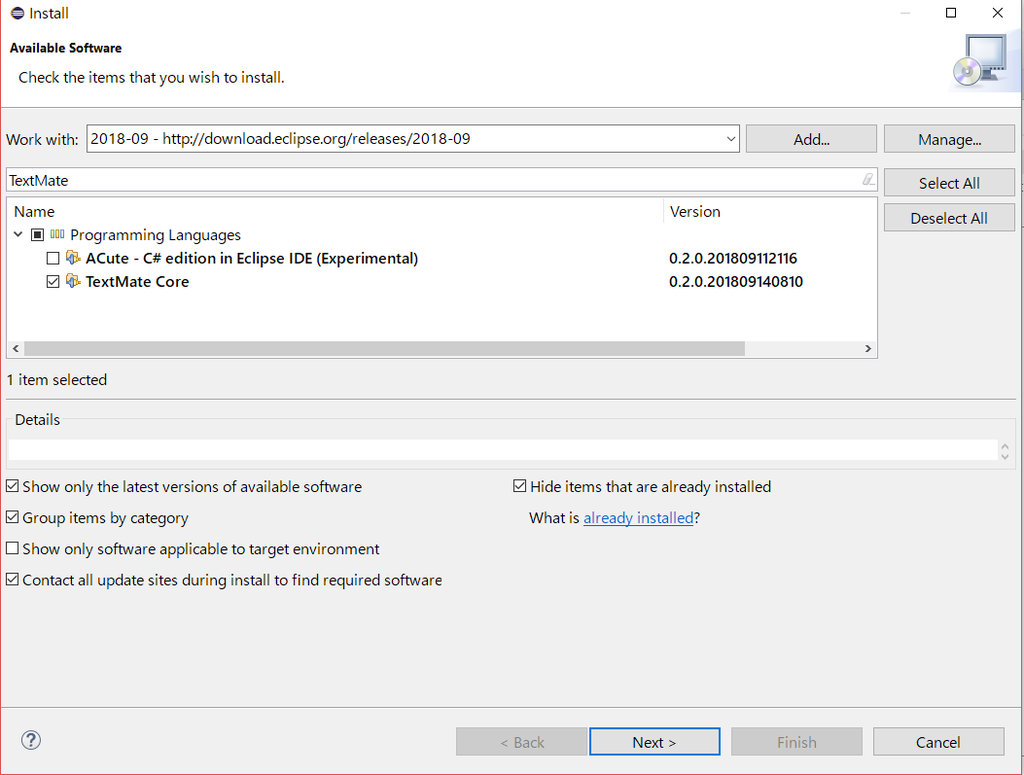The height and width of the screenshot is (775, 1024).
Task: Select the Programming Languages category label
Action: pos(155,235)
